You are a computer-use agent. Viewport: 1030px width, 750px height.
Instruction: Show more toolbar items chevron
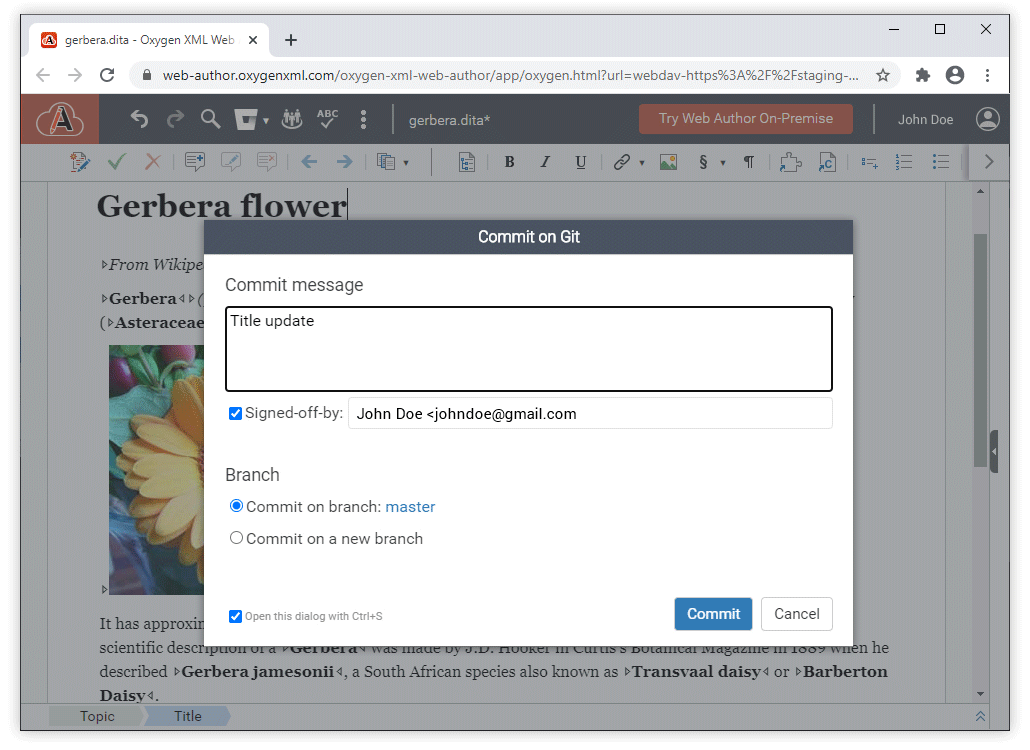[x=989, y=162]
